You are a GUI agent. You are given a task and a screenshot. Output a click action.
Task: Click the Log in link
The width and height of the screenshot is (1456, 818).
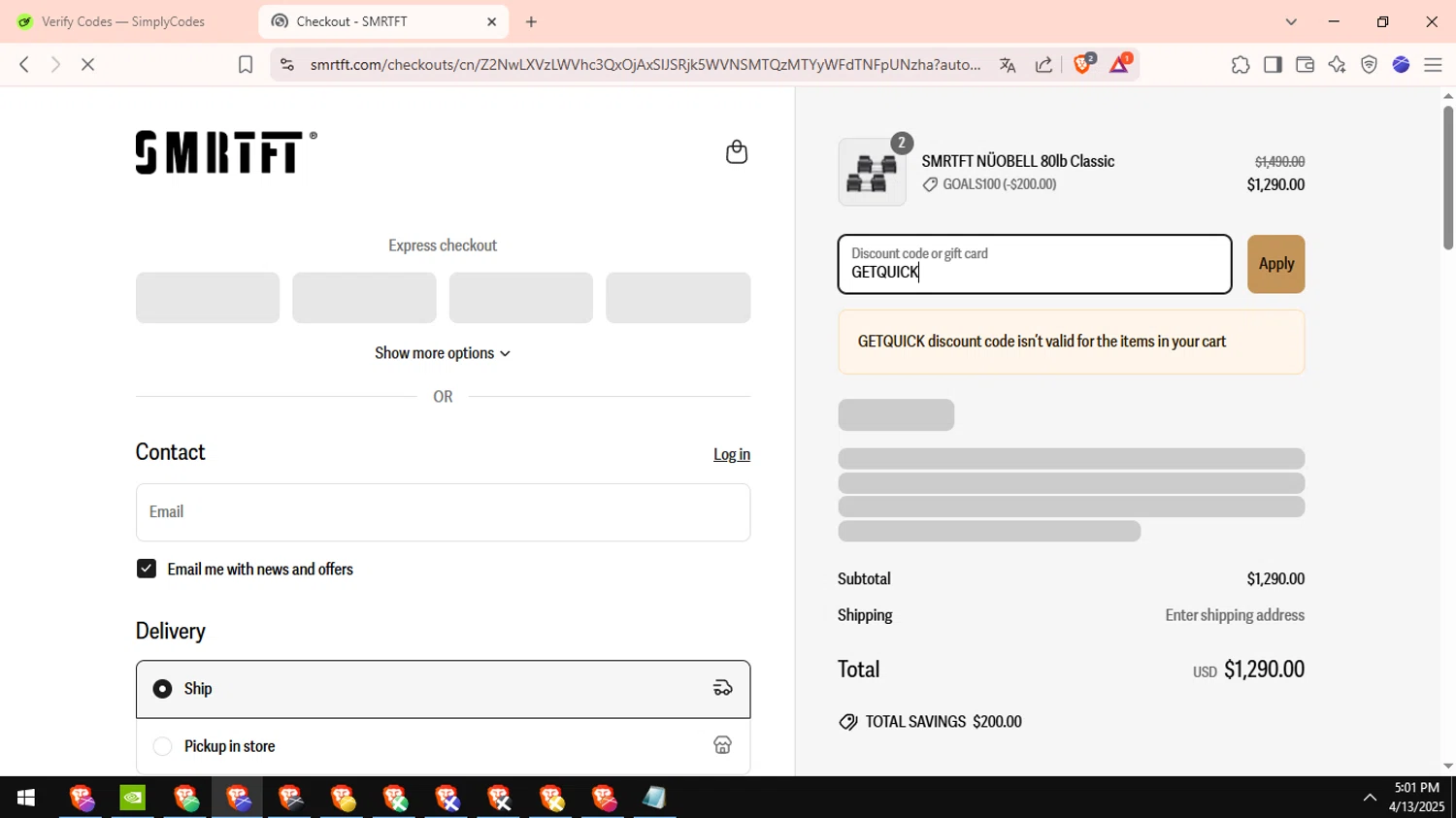tap(732, 454)
